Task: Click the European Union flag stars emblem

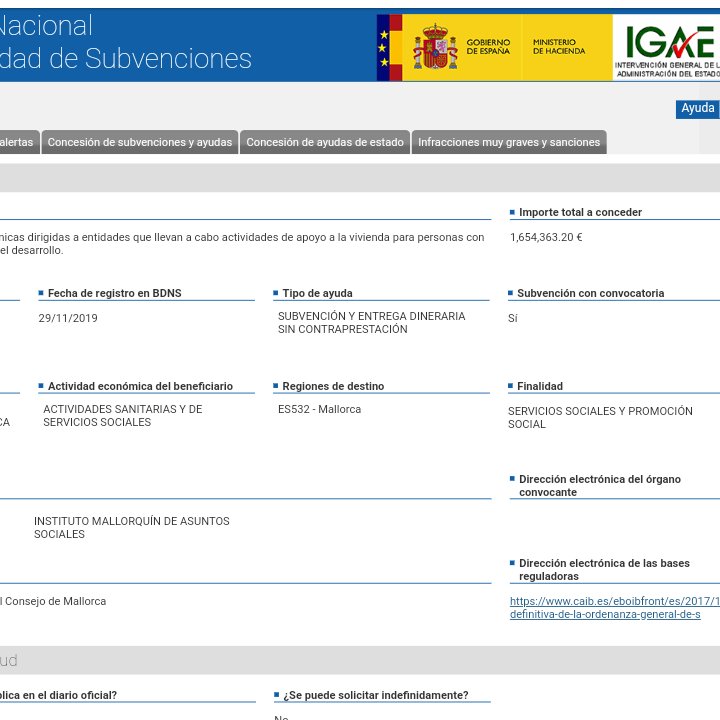Action: click(383, 48)
